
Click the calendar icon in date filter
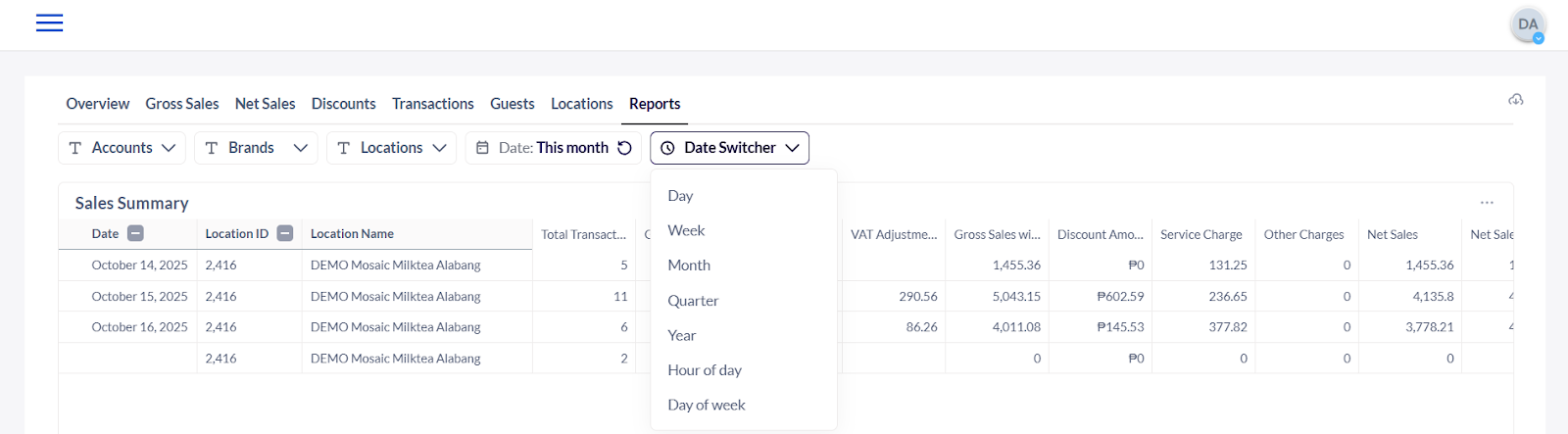pyautogui.click(x=482, y=148)
